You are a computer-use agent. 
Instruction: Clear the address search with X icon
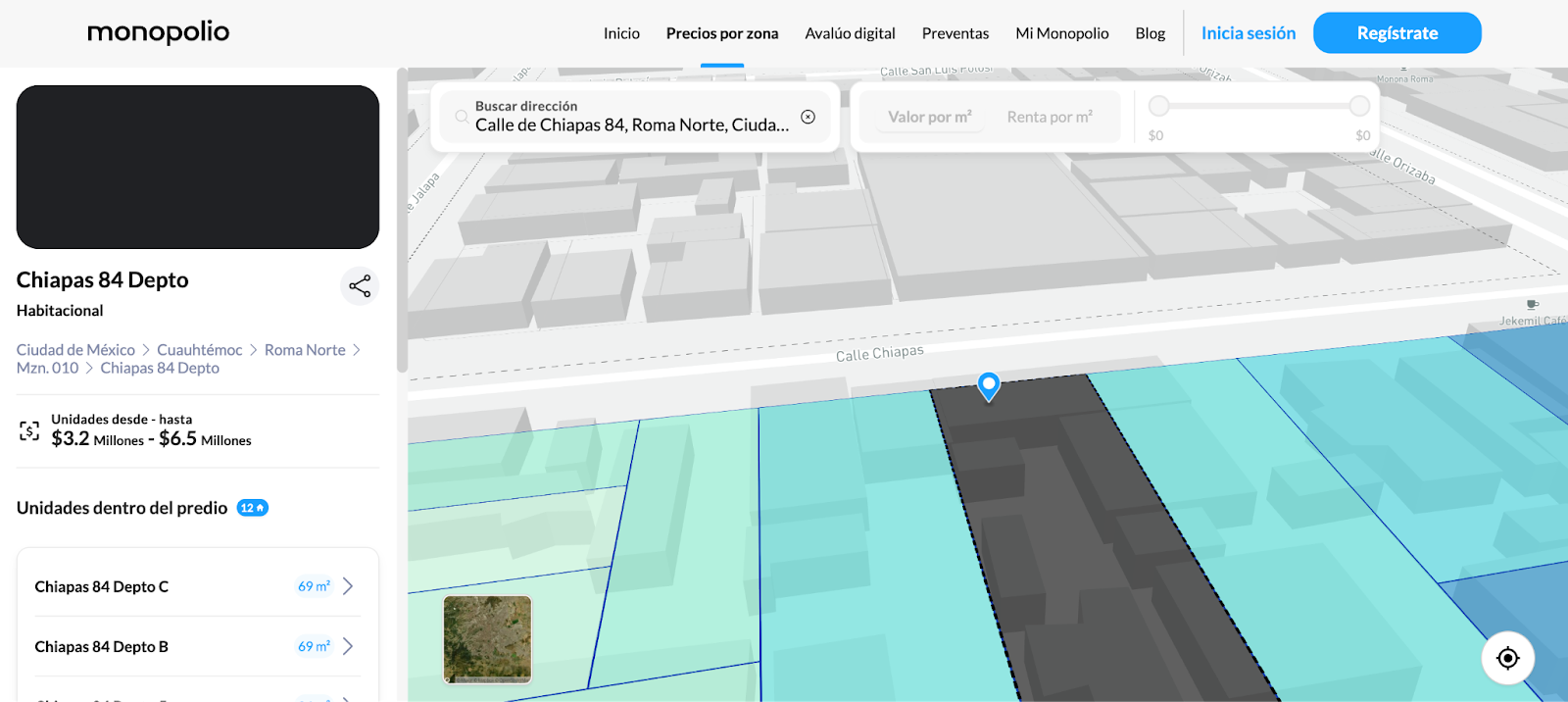(808, 117)
